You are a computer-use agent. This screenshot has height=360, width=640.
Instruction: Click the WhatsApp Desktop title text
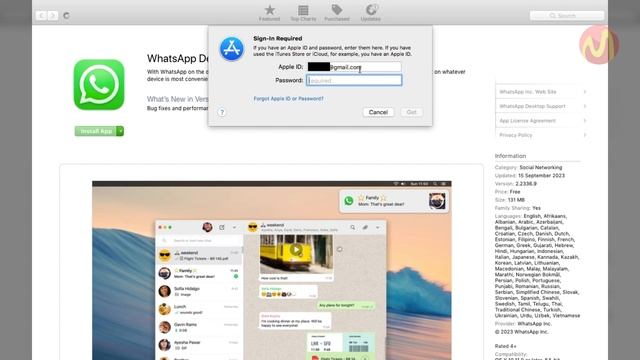pos(178,58)
